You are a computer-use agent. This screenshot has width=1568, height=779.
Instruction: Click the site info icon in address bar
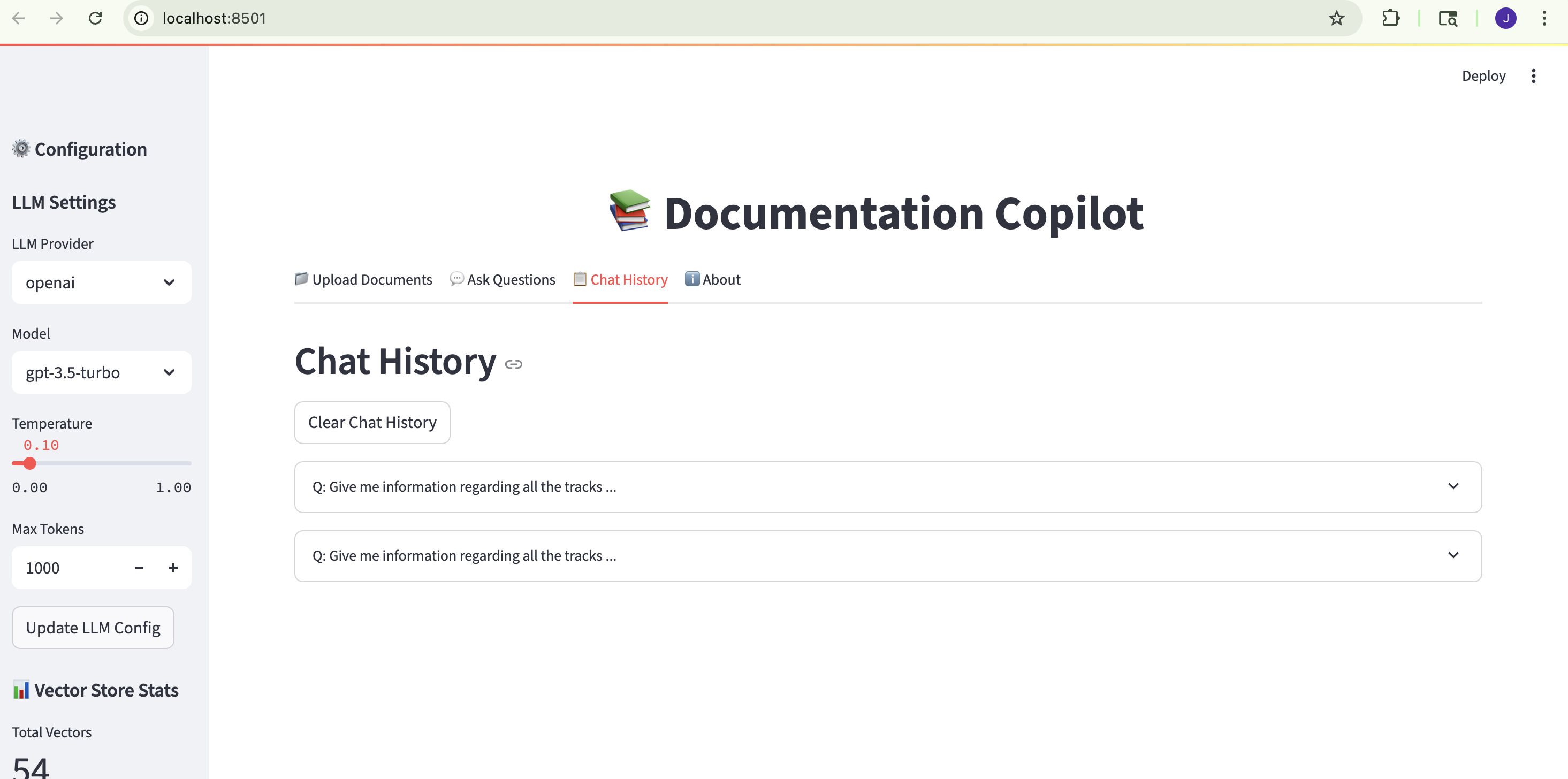pos(141,18)
